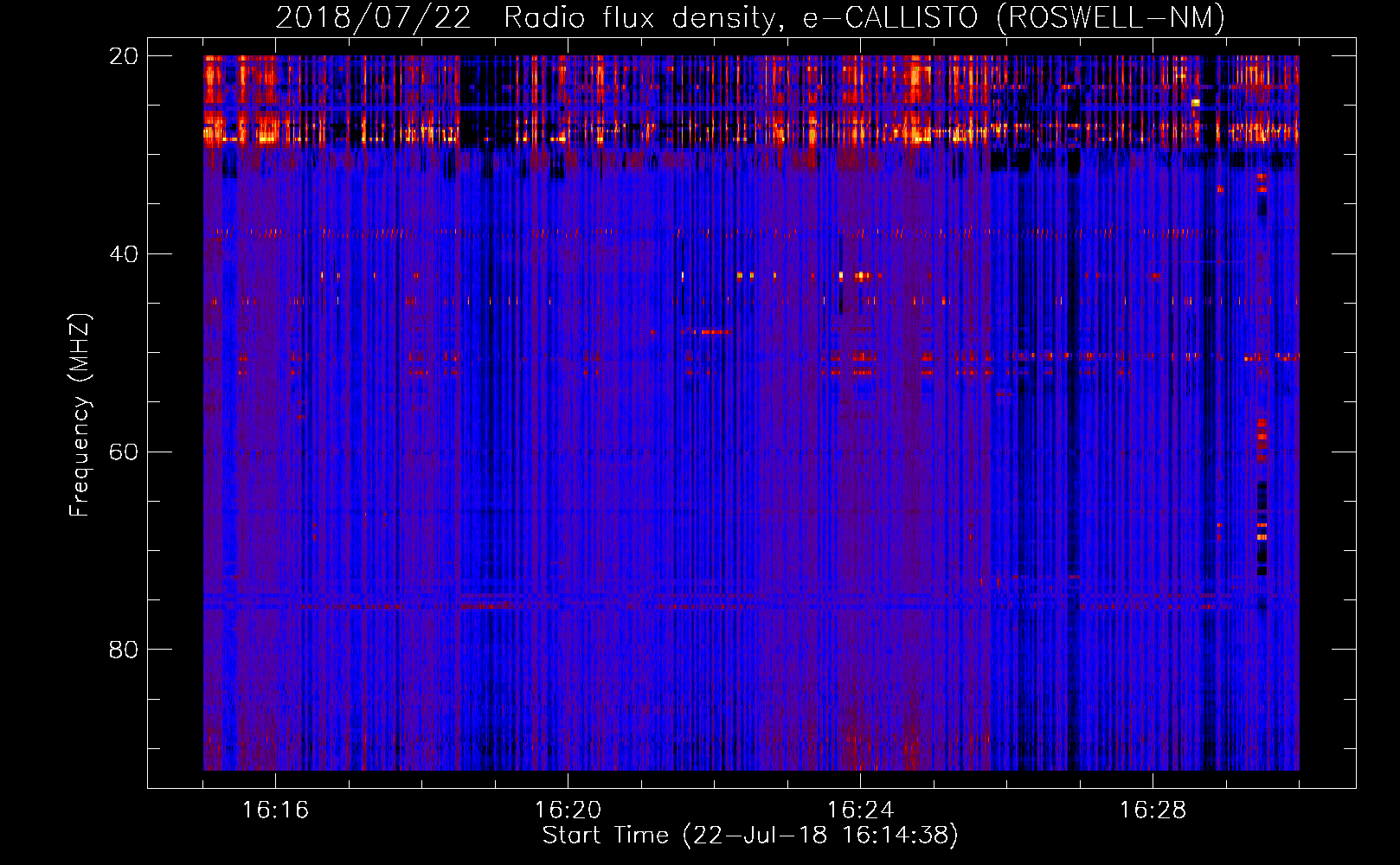1400x865 pixels.
Task: Click the 20 MHz frequency tick label
Action: [x=124, y=56]
